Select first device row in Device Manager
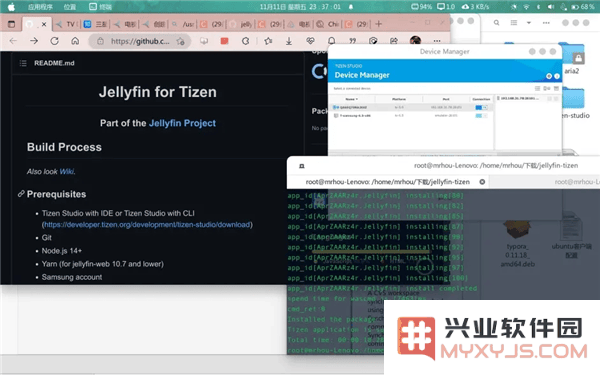The height and width of the screenshot is (375, 600). [411, 108]
